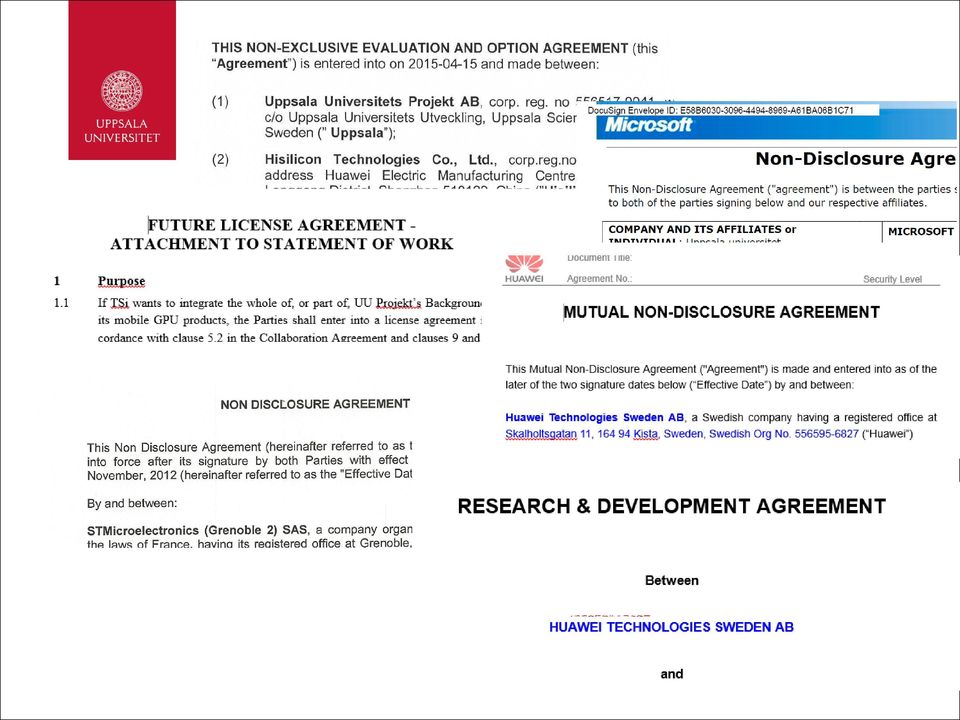Click the Swedish Org No. 556595-6827
This screenshot has height=720, width=960.
(x=784, y=433)
